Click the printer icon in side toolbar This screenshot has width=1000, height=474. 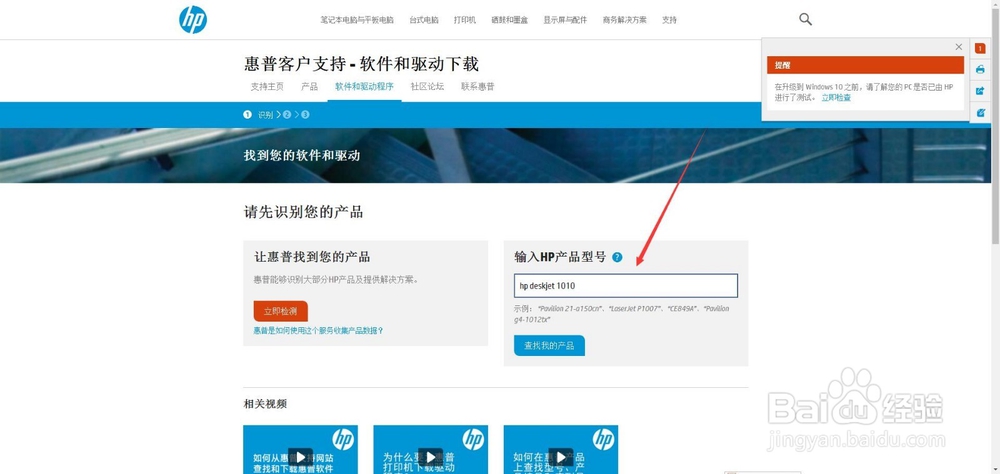point(980,70)
